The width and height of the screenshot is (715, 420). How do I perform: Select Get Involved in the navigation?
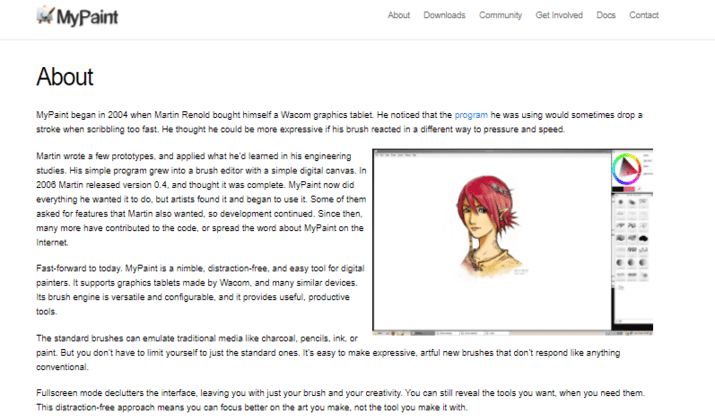[559, 15]
